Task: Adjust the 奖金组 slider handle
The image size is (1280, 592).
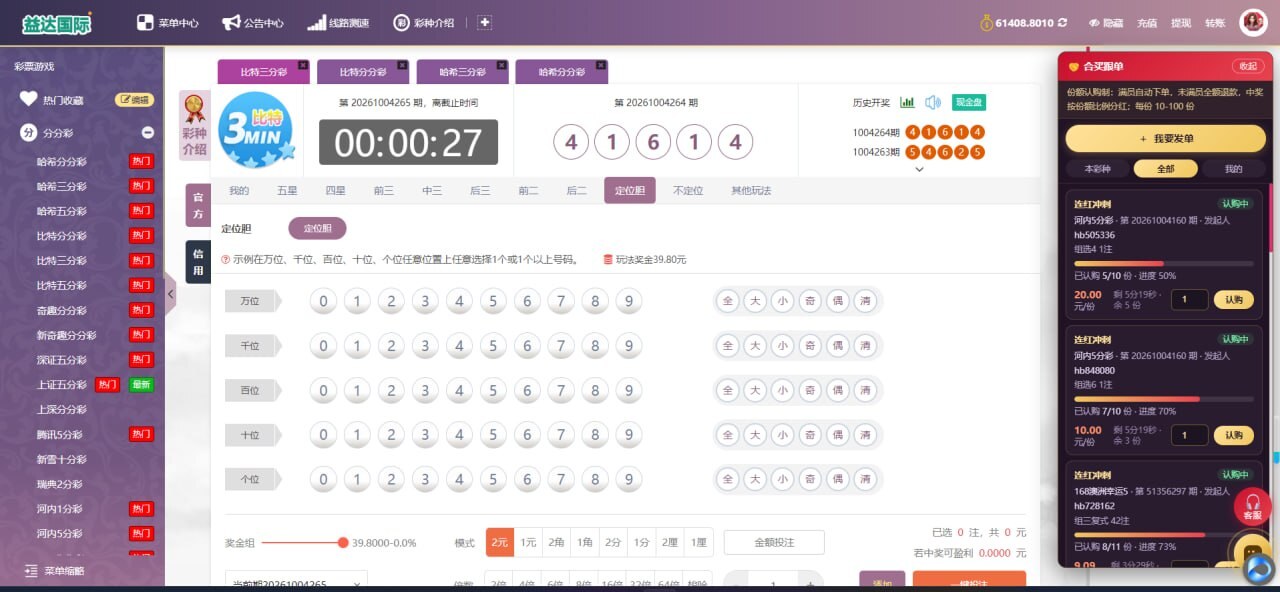Action: coord(343,542)
